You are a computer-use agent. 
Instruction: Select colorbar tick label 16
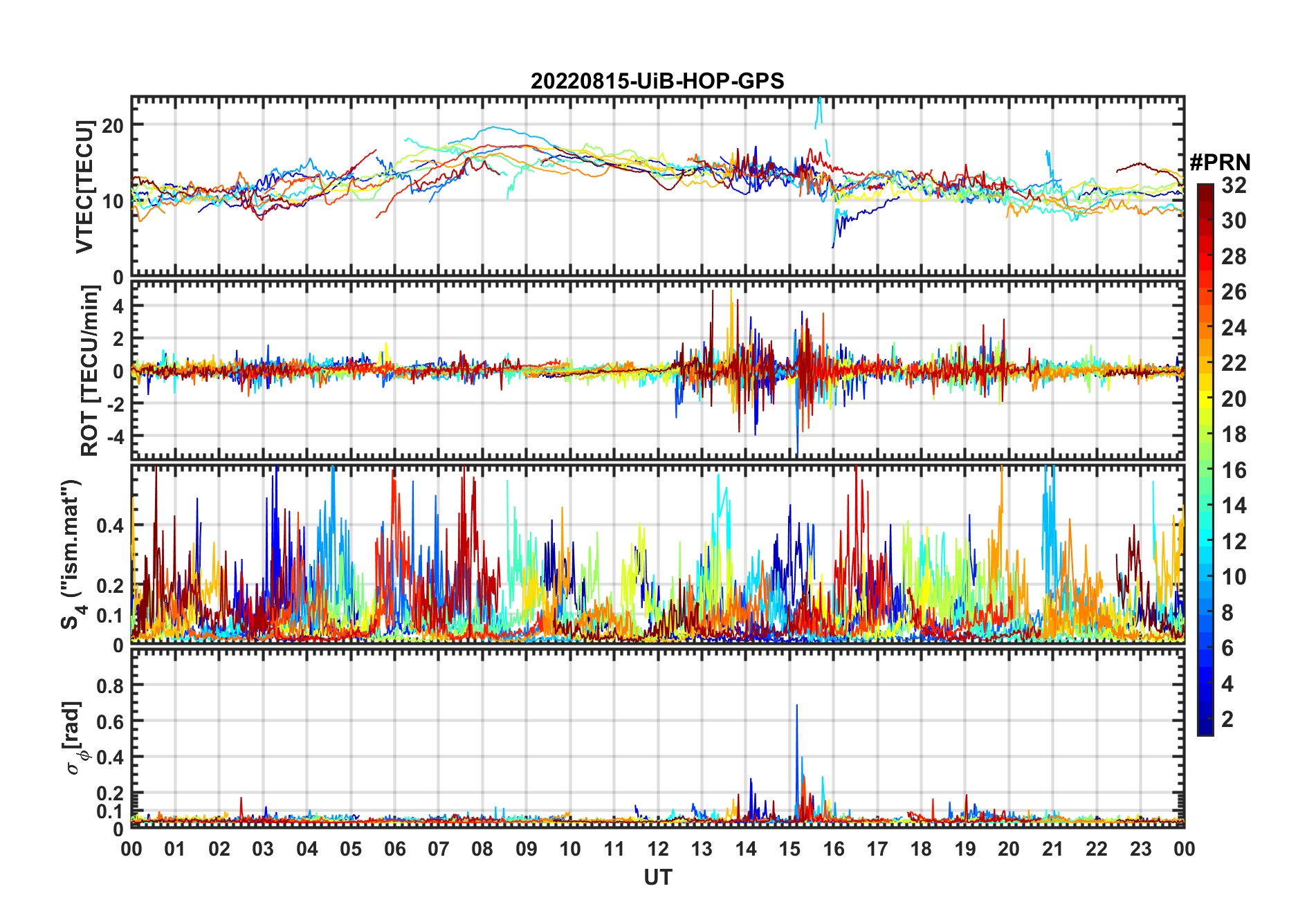(x=1234, y=470)
